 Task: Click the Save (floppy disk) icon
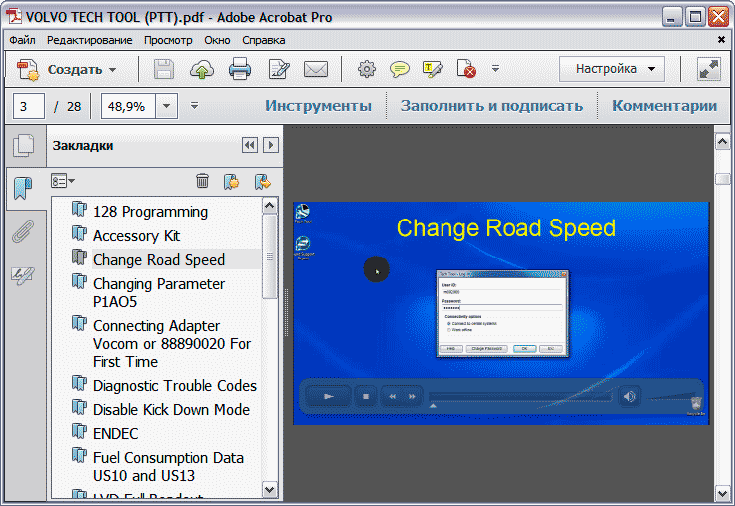pos(163,69)
